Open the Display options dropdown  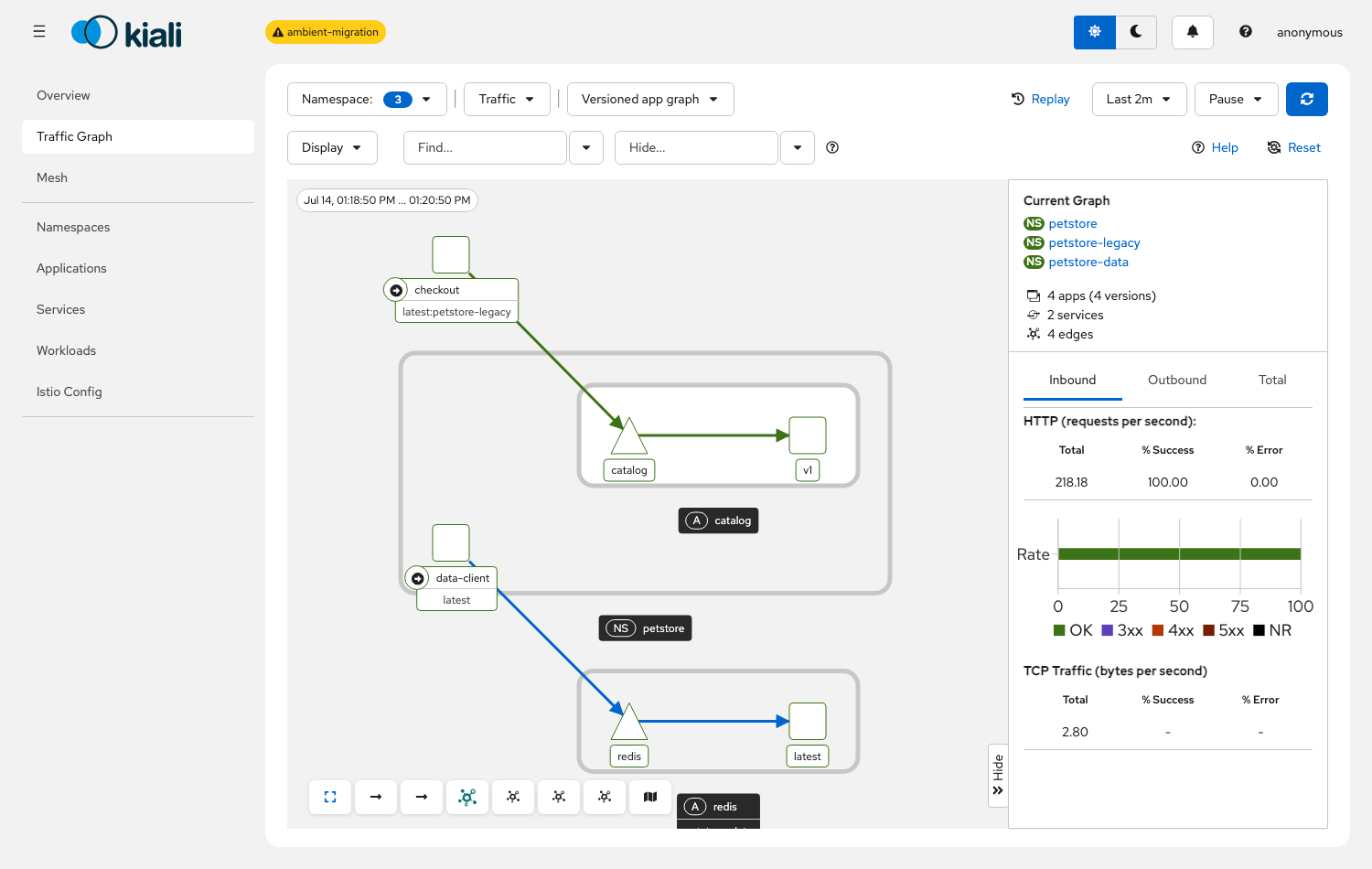pos(332,147)
